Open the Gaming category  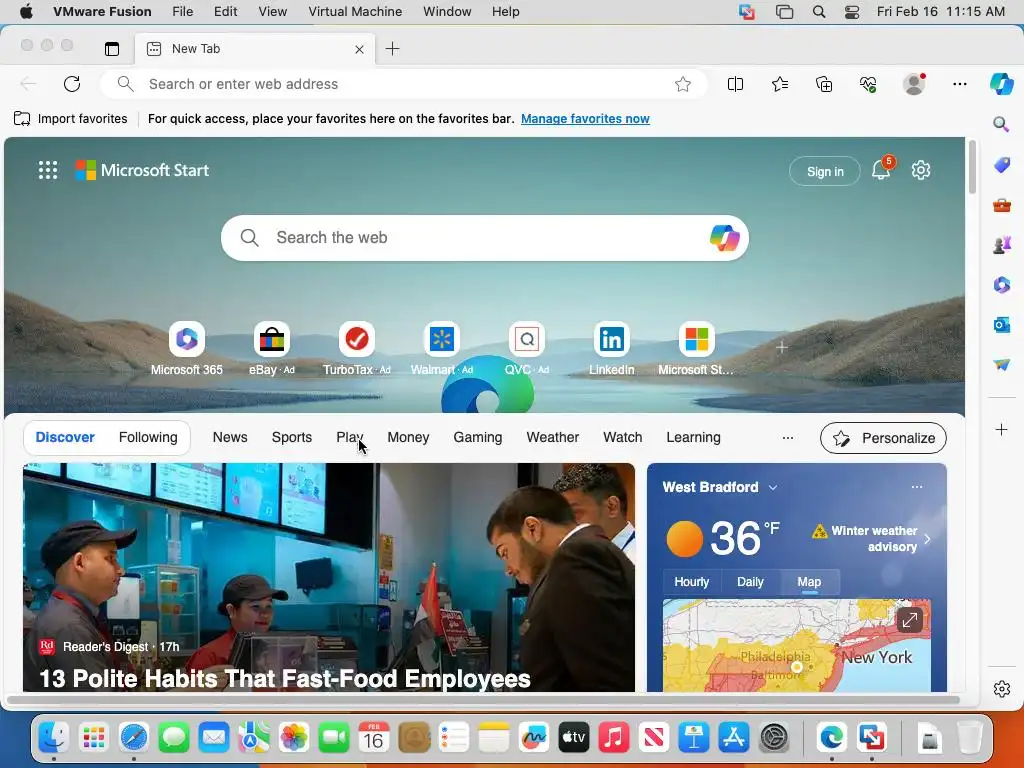coord(477,438)
